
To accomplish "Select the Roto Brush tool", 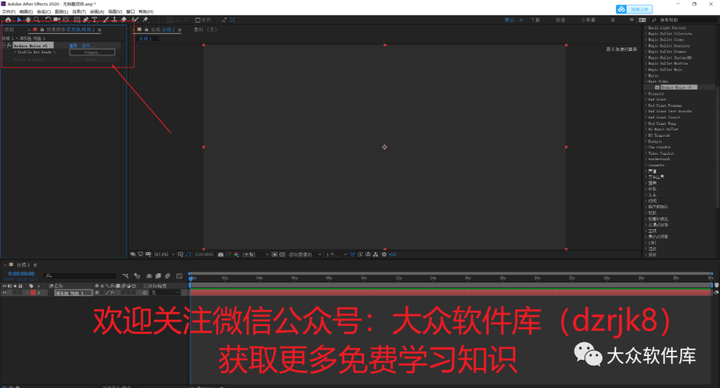I will pos(135,20).
